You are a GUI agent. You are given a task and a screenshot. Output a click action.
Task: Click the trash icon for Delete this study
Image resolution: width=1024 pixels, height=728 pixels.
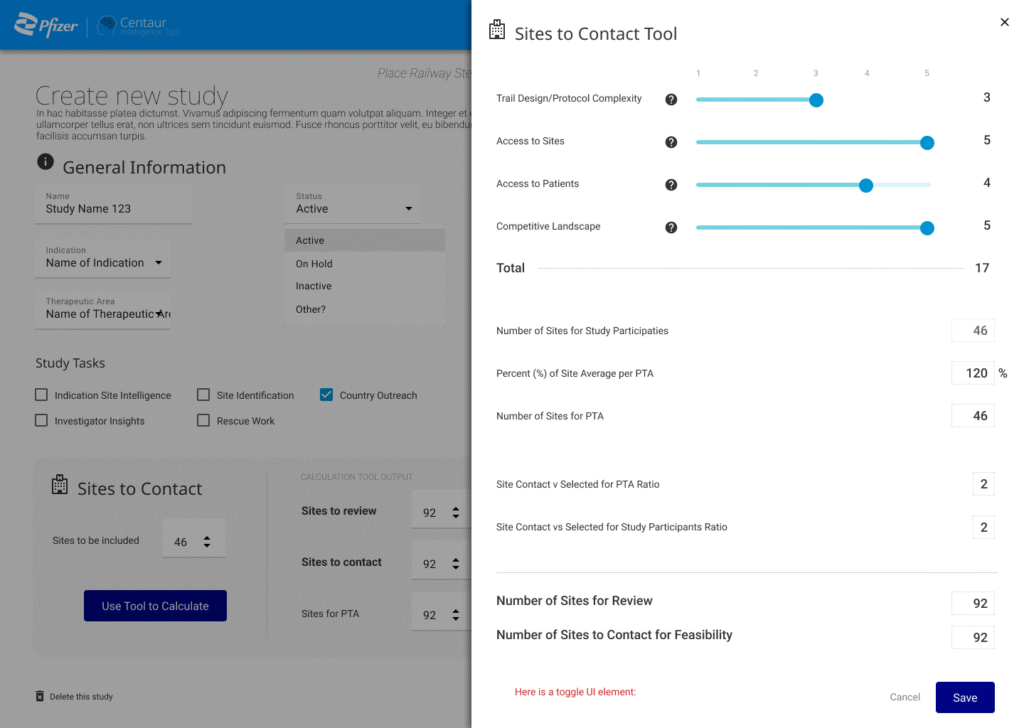coord(40,696)
